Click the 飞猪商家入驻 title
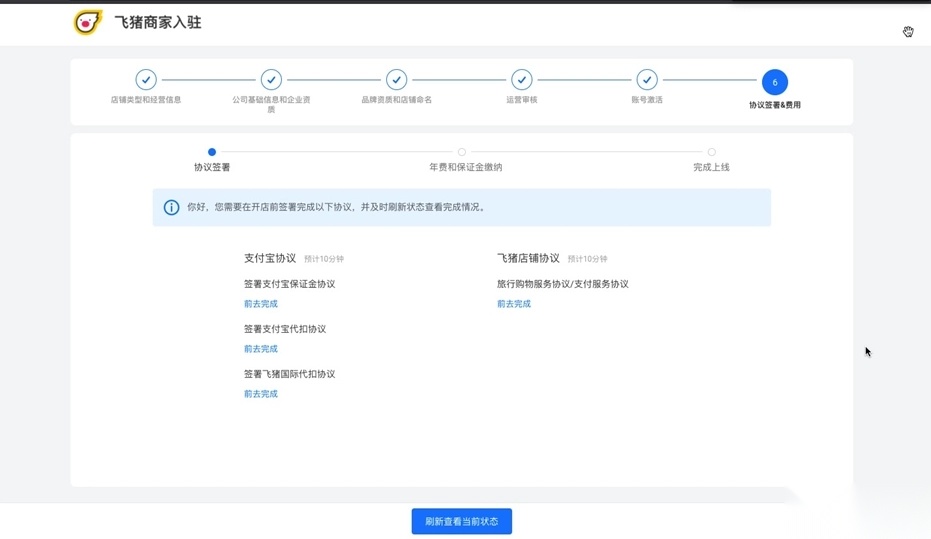 pyautogui.click(x=157, y=23)
